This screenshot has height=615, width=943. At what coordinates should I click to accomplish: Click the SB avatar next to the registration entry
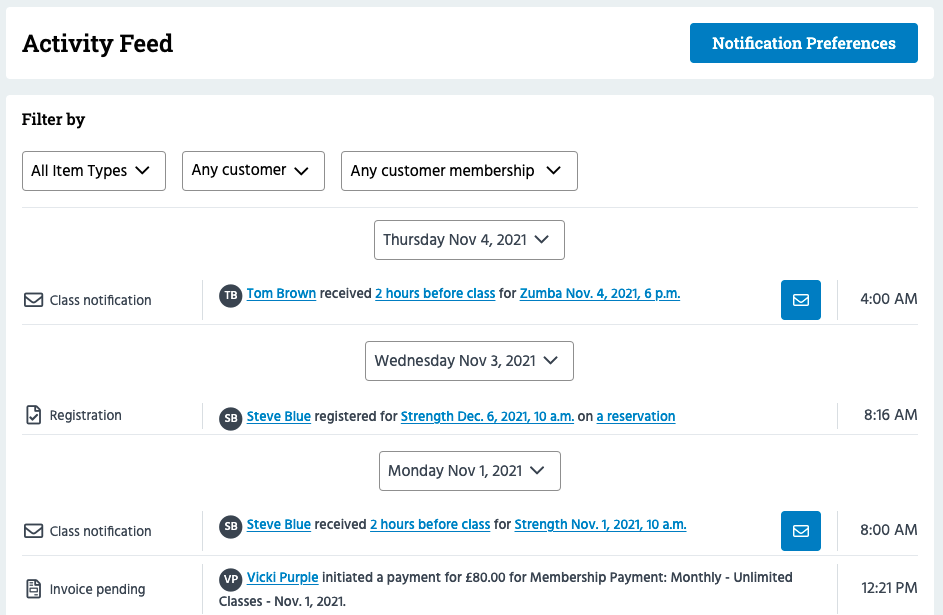coord(231,416)
